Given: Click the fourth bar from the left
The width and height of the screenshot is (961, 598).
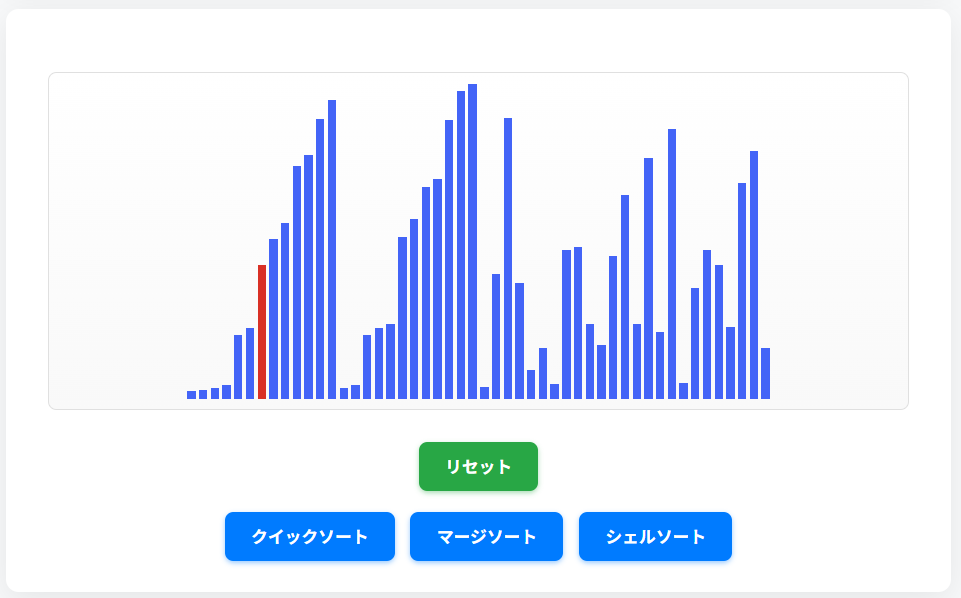Looking at the screenshot, I should point(226,392).
